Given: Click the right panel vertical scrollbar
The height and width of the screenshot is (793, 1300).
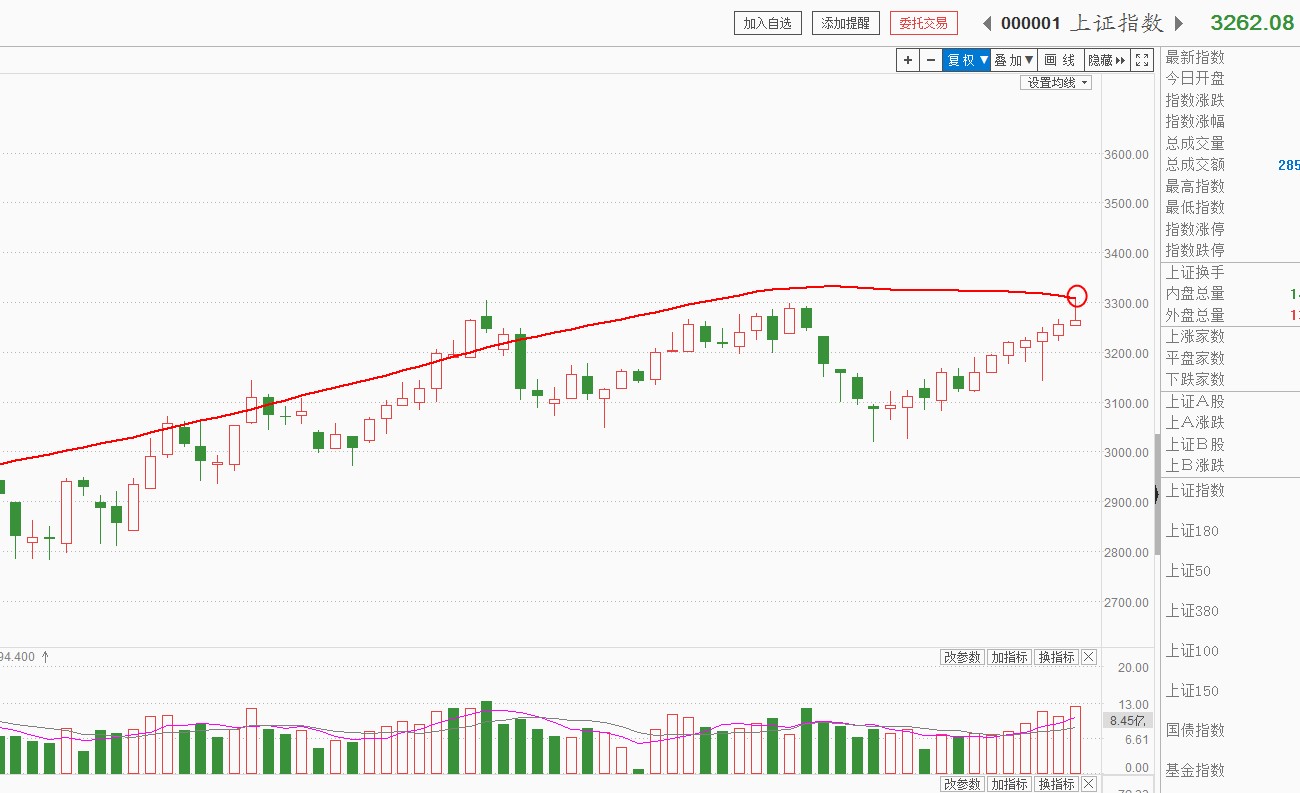Looking at the screenshot, I should click(x=1158, y=495).
